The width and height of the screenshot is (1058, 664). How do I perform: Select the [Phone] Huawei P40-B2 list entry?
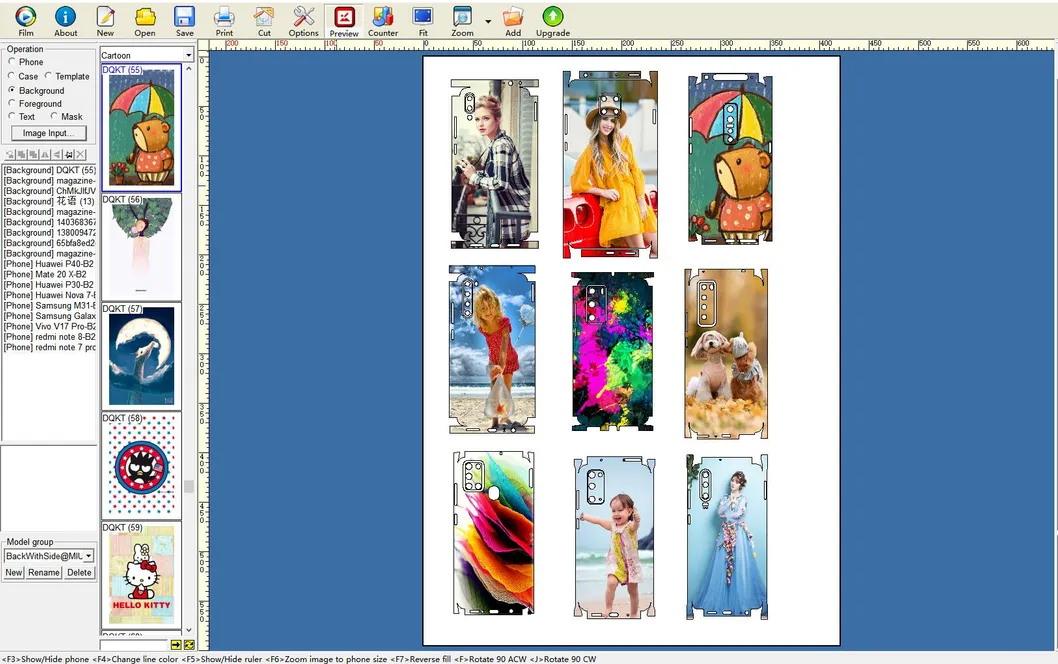coord(49,264)
